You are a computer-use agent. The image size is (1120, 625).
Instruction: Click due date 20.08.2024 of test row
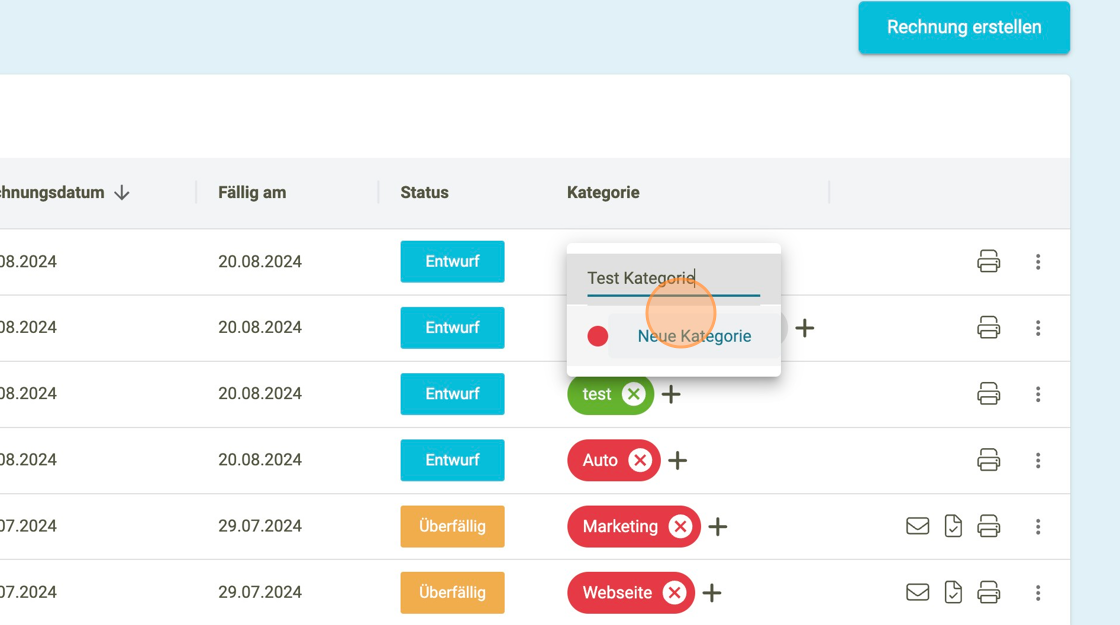tap(260, 394)
